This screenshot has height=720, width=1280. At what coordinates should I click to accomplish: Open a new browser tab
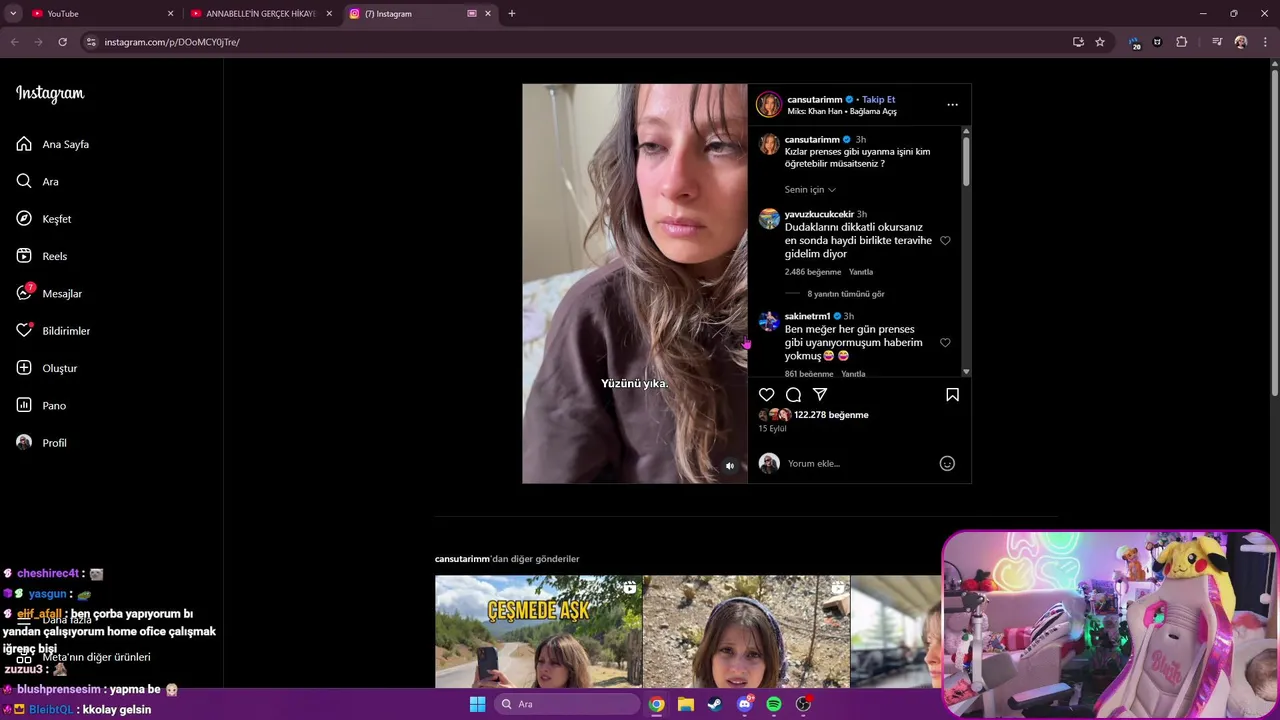point(512,14)
